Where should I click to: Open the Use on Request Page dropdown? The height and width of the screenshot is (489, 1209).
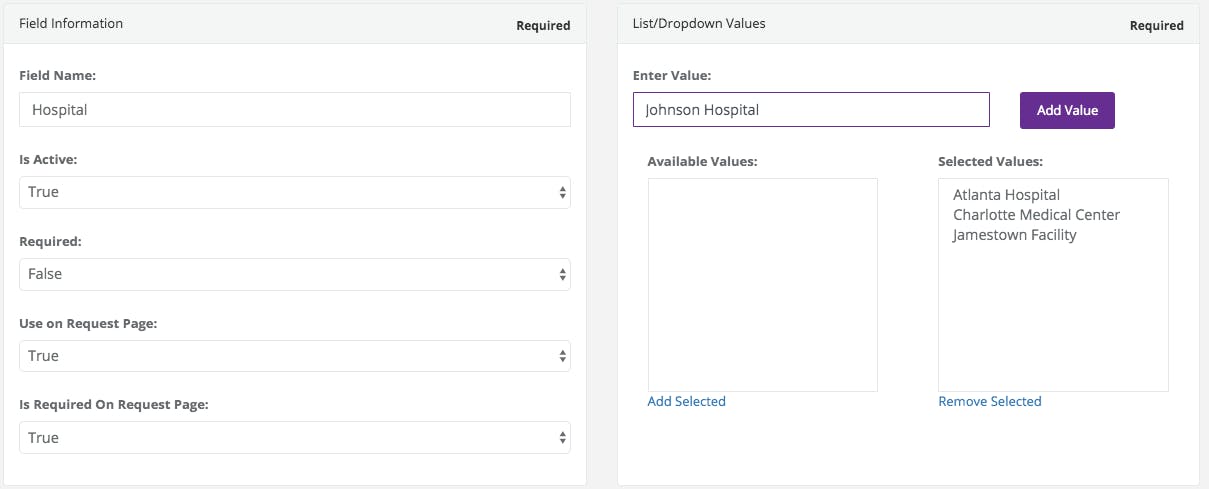point(294,356)
